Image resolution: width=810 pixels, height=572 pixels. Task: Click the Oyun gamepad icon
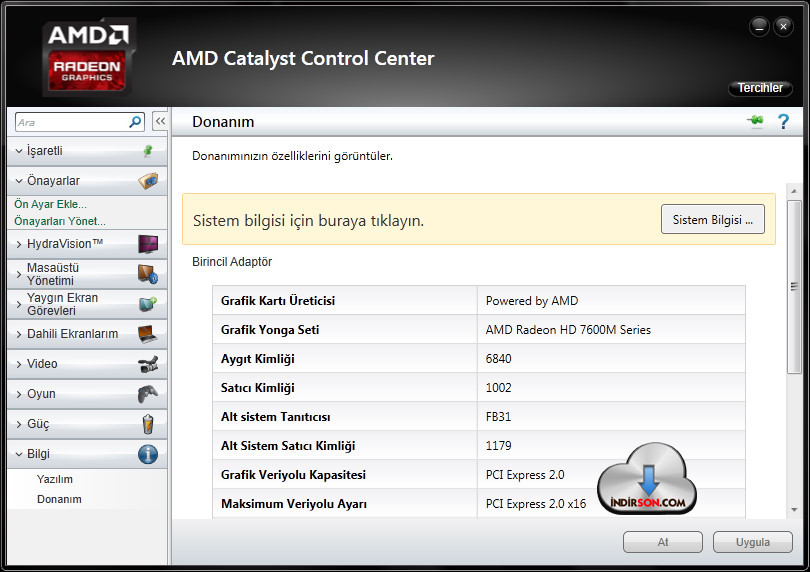[148, 394]
